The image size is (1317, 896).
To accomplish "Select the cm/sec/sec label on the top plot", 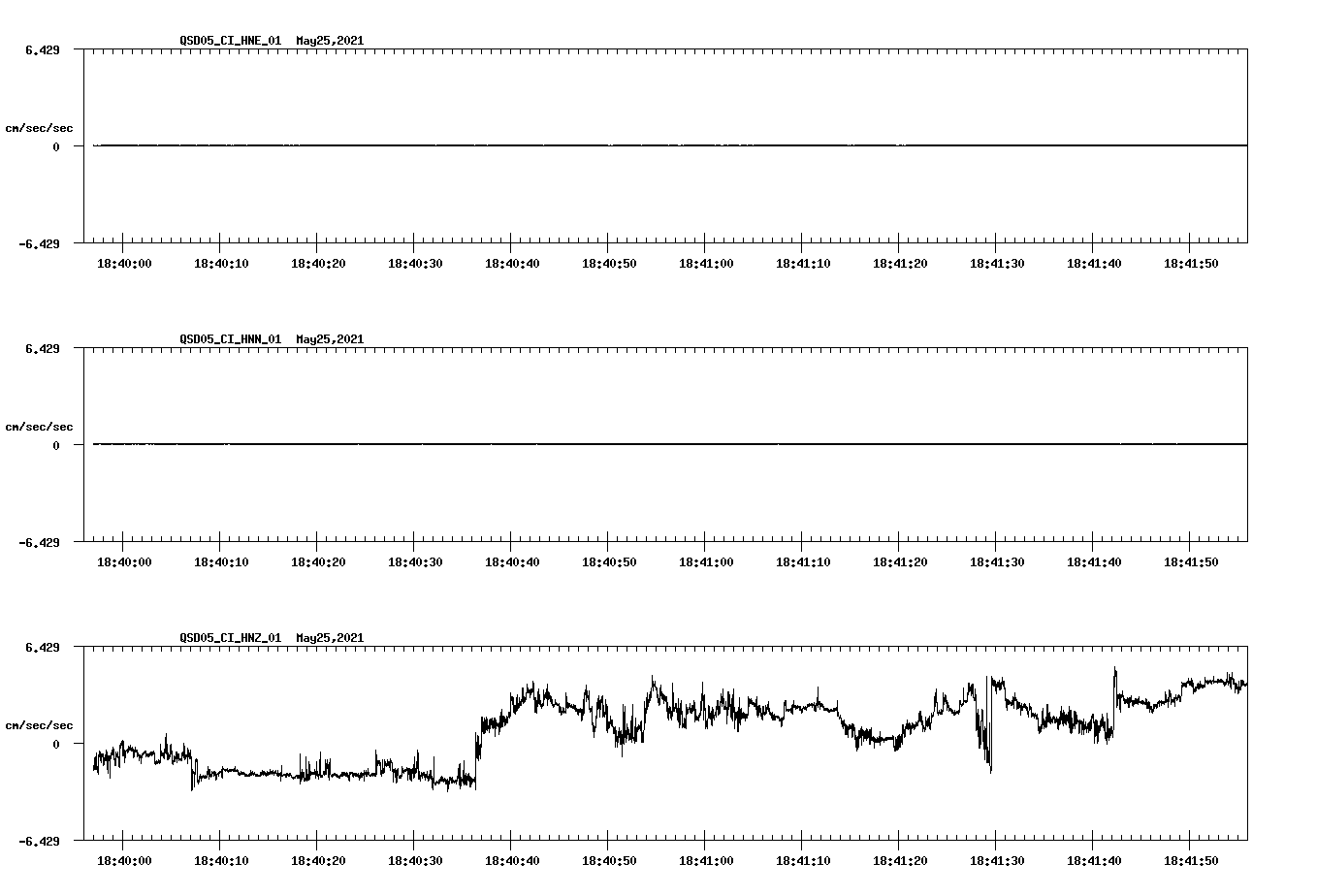I will tap(41, 127).
